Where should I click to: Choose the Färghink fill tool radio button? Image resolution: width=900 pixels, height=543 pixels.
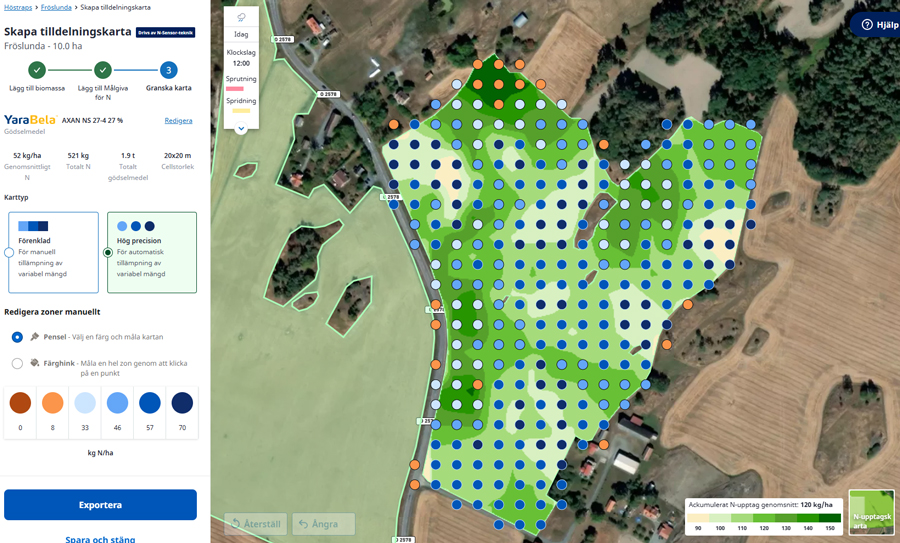pyautogui.click(x=17, y=364)
